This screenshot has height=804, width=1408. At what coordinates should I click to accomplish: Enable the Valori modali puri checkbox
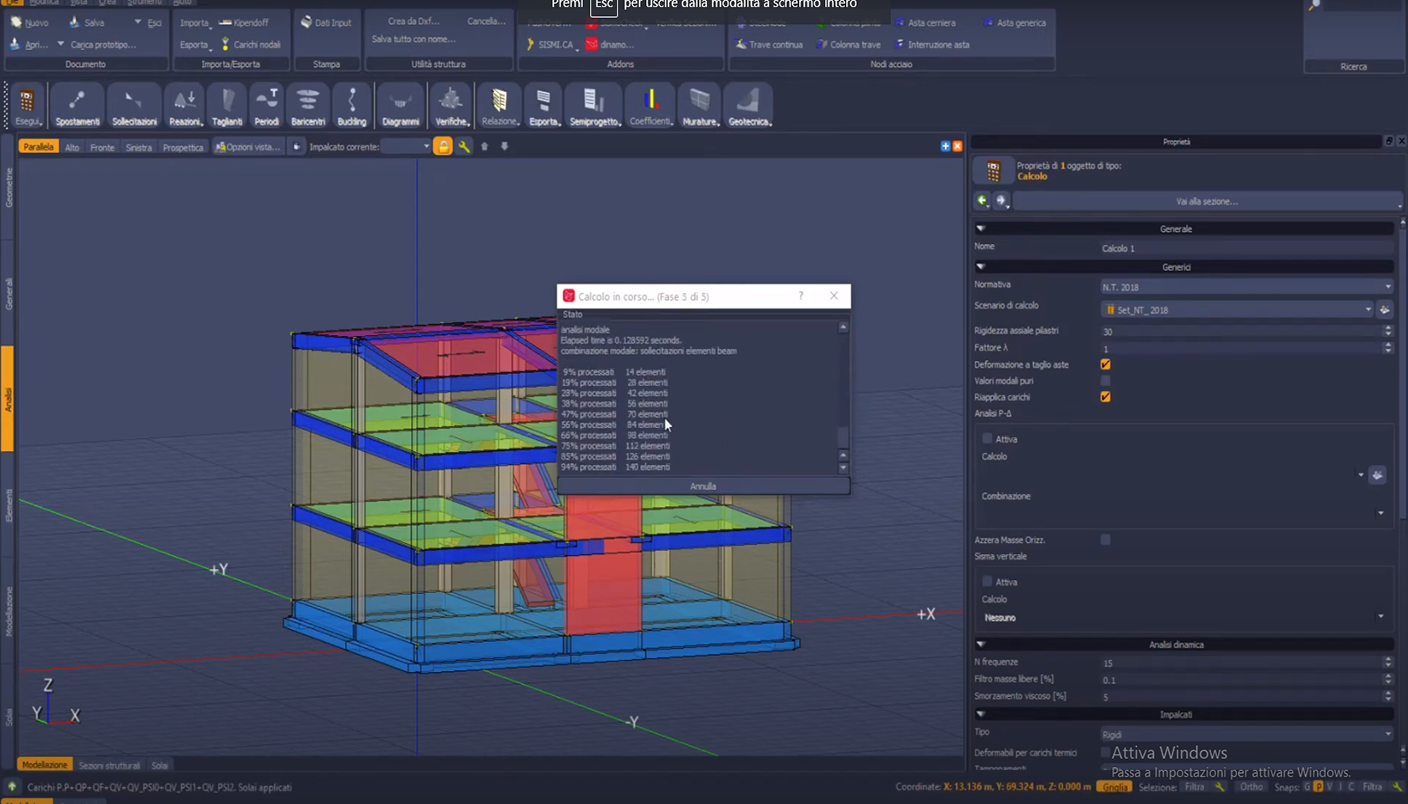pyautogui.click(x=1105, y=381)
